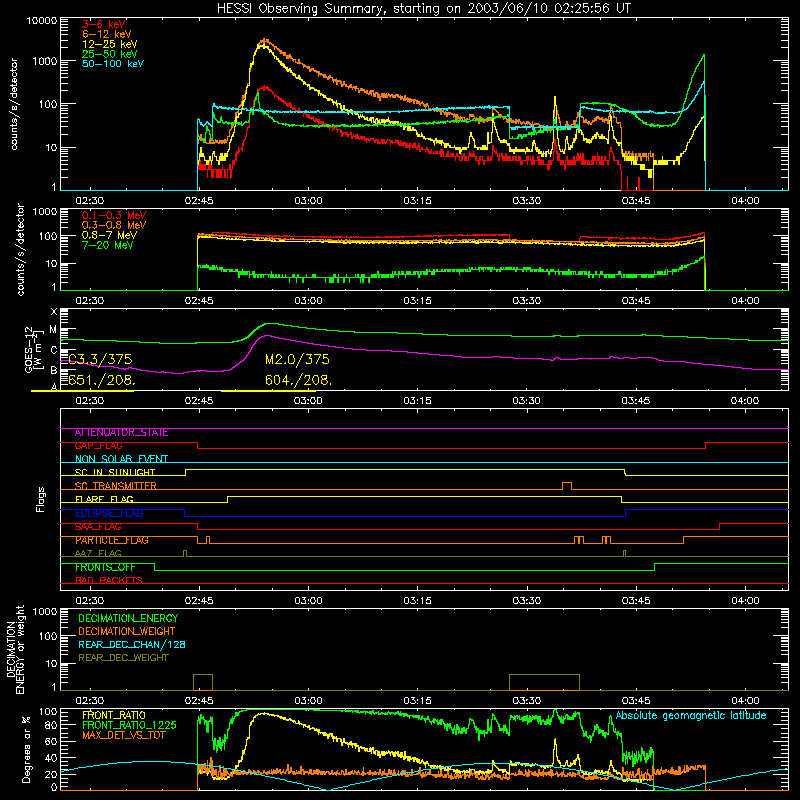Click the 10000 tick on top panel
Screen dimensions: 800x800
click(42, 20)
